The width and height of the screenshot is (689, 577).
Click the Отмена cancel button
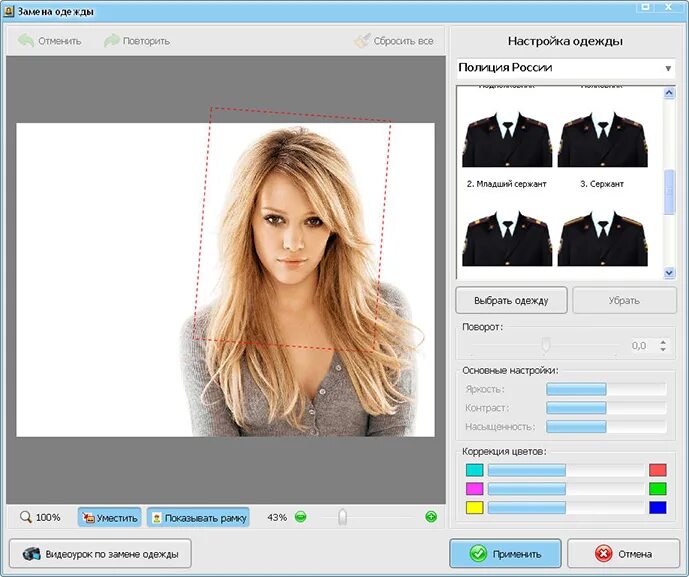[x=624, y=554]
